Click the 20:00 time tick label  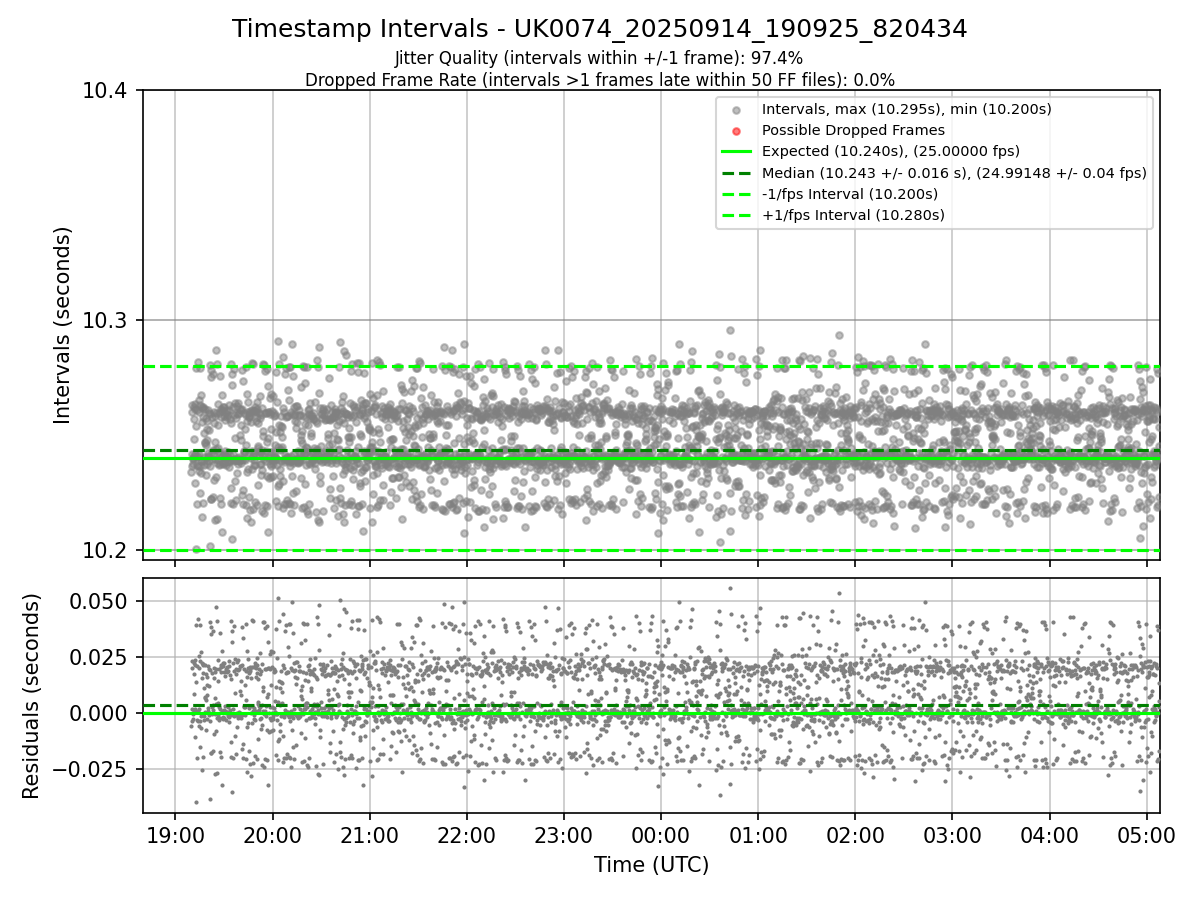click(x=273, y=835)
